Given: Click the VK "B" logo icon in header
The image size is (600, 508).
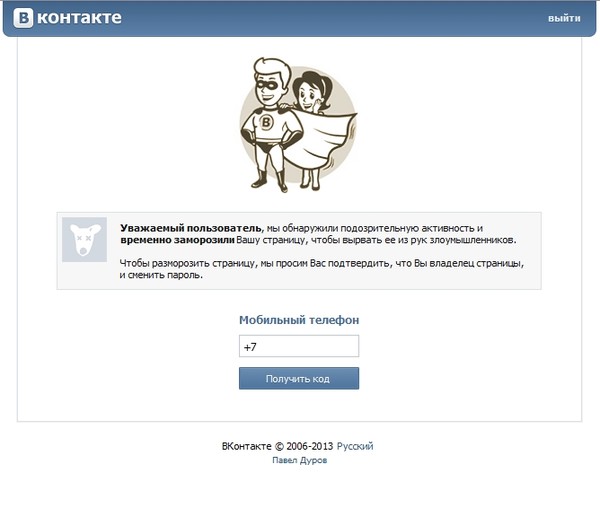Looking at the screenshot, I should click(x=23, y=18).
